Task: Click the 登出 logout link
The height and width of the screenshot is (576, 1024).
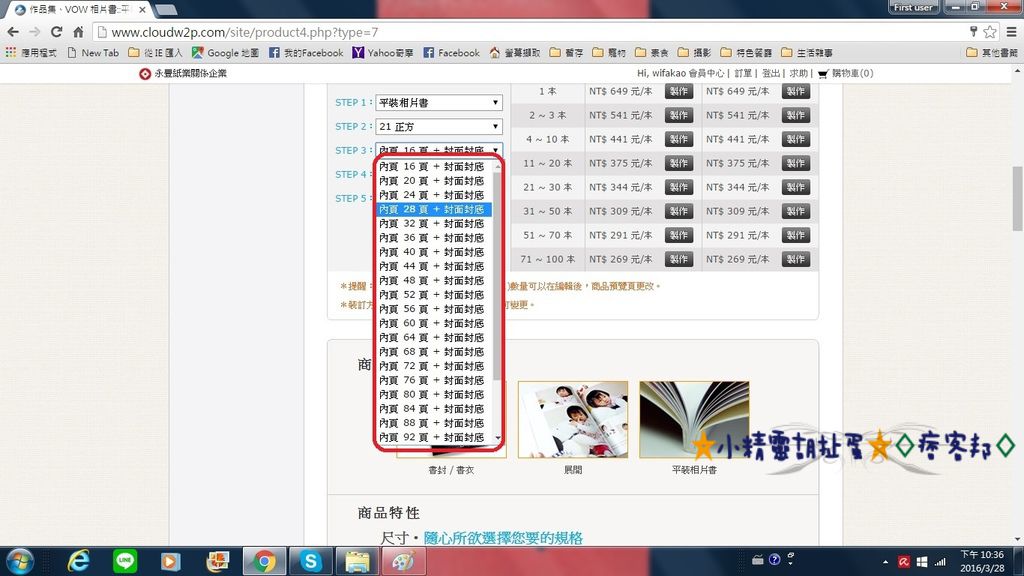Action: pyautogui.click(x=771, y=73)
